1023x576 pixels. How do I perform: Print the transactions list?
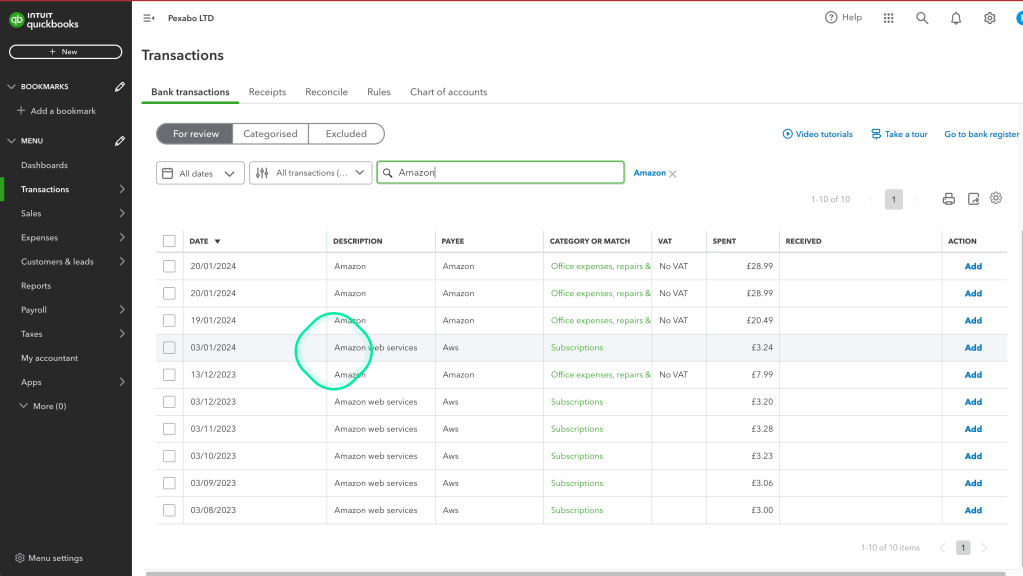click(x=949, y=199)
